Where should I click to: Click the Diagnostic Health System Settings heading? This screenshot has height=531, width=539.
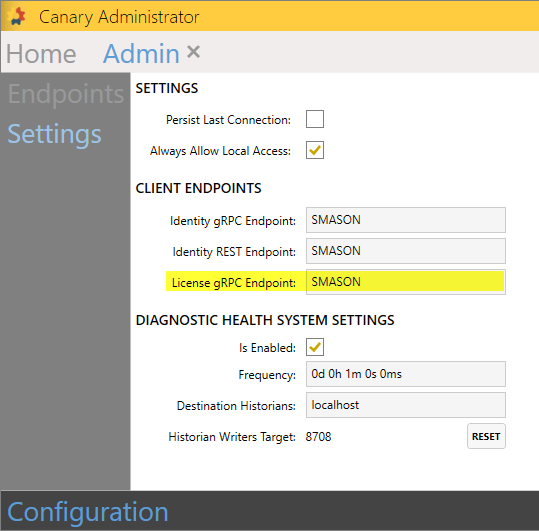pos(265,320)
